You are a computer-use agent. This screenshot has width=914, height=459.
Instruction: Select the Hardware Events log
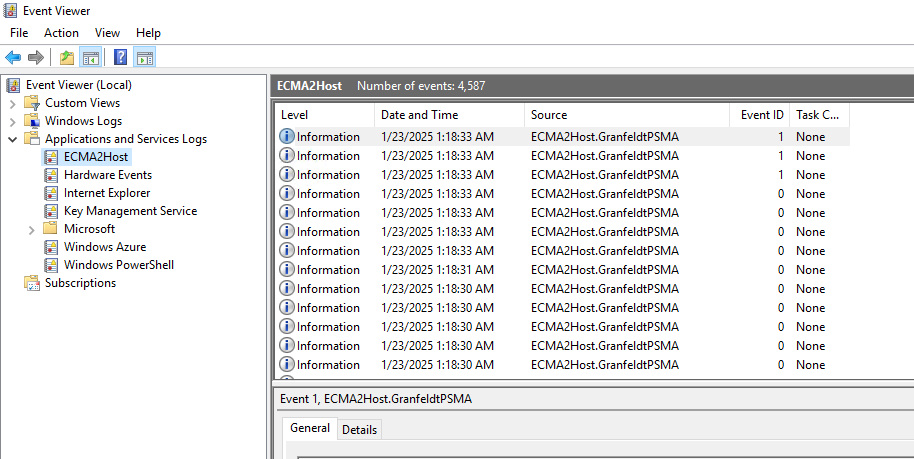pos(107,175)
